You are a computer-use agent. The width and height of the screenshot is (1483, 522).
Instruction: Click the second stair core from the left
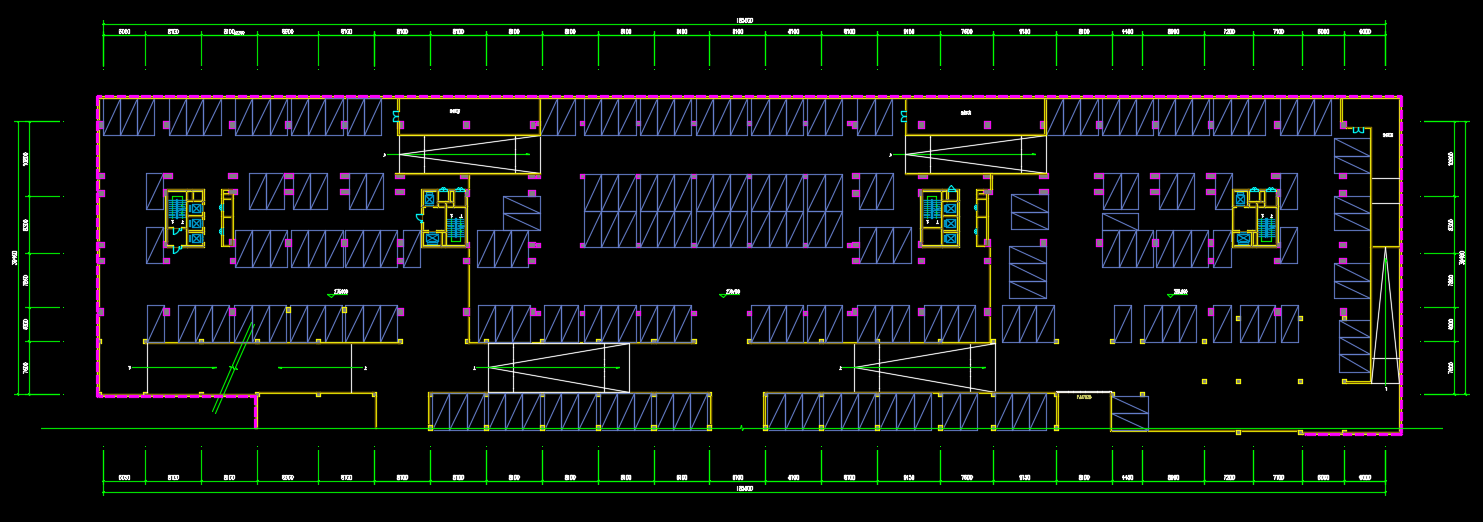tap(445, 217)
